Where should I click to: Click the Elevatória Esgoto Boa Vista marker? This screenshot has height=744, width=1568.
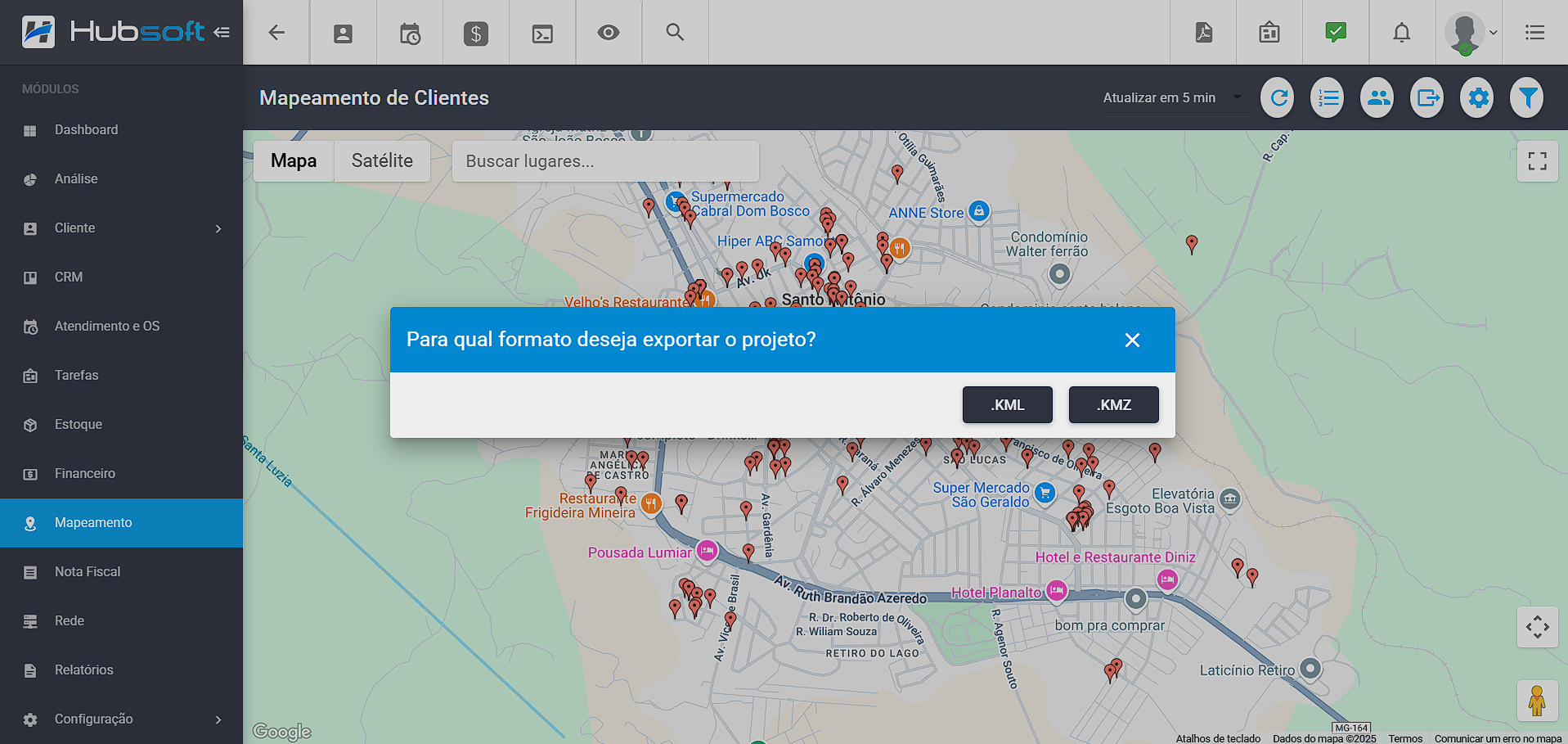click(1229, 498)
